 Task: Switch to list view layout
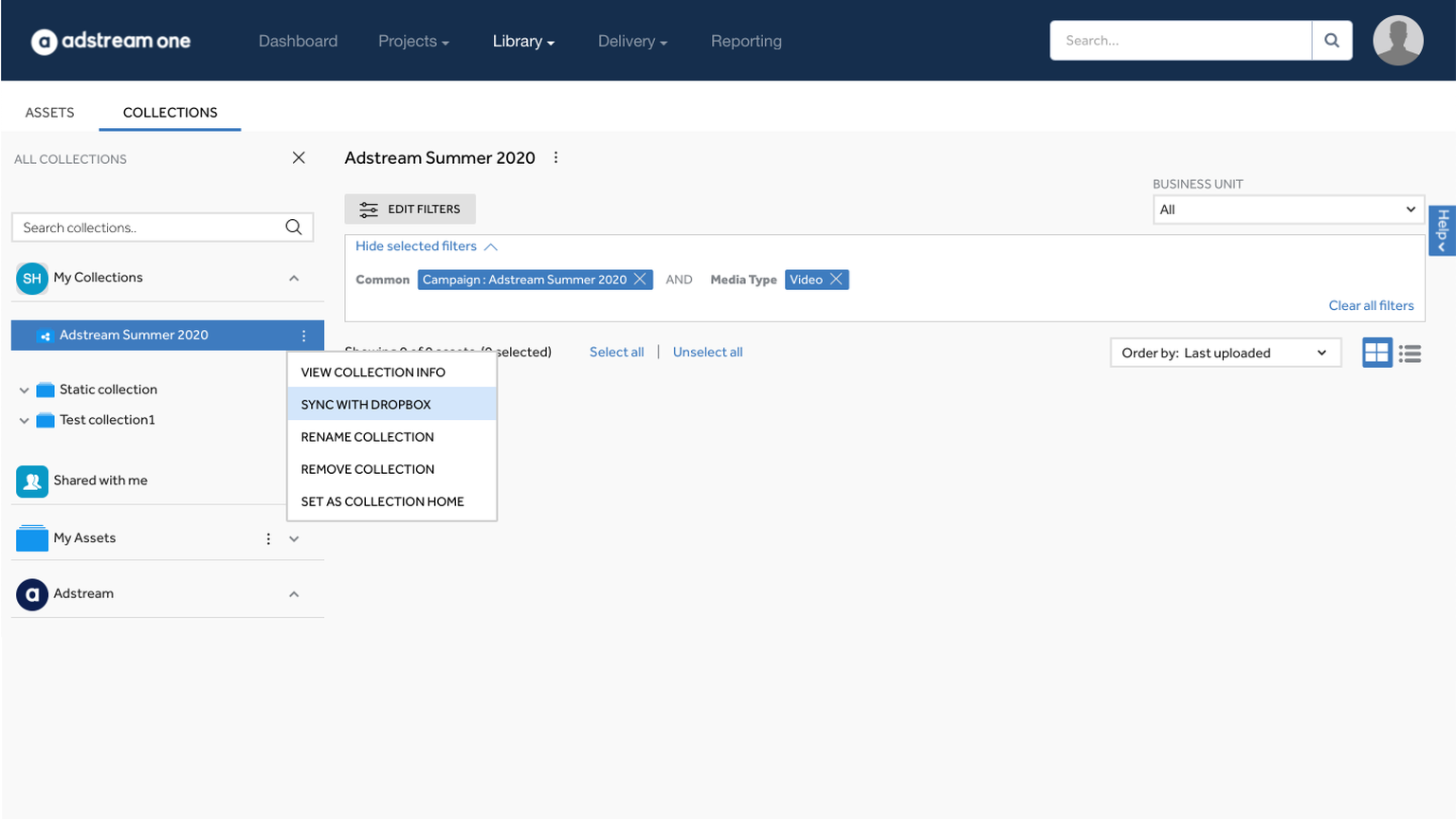1410,353
